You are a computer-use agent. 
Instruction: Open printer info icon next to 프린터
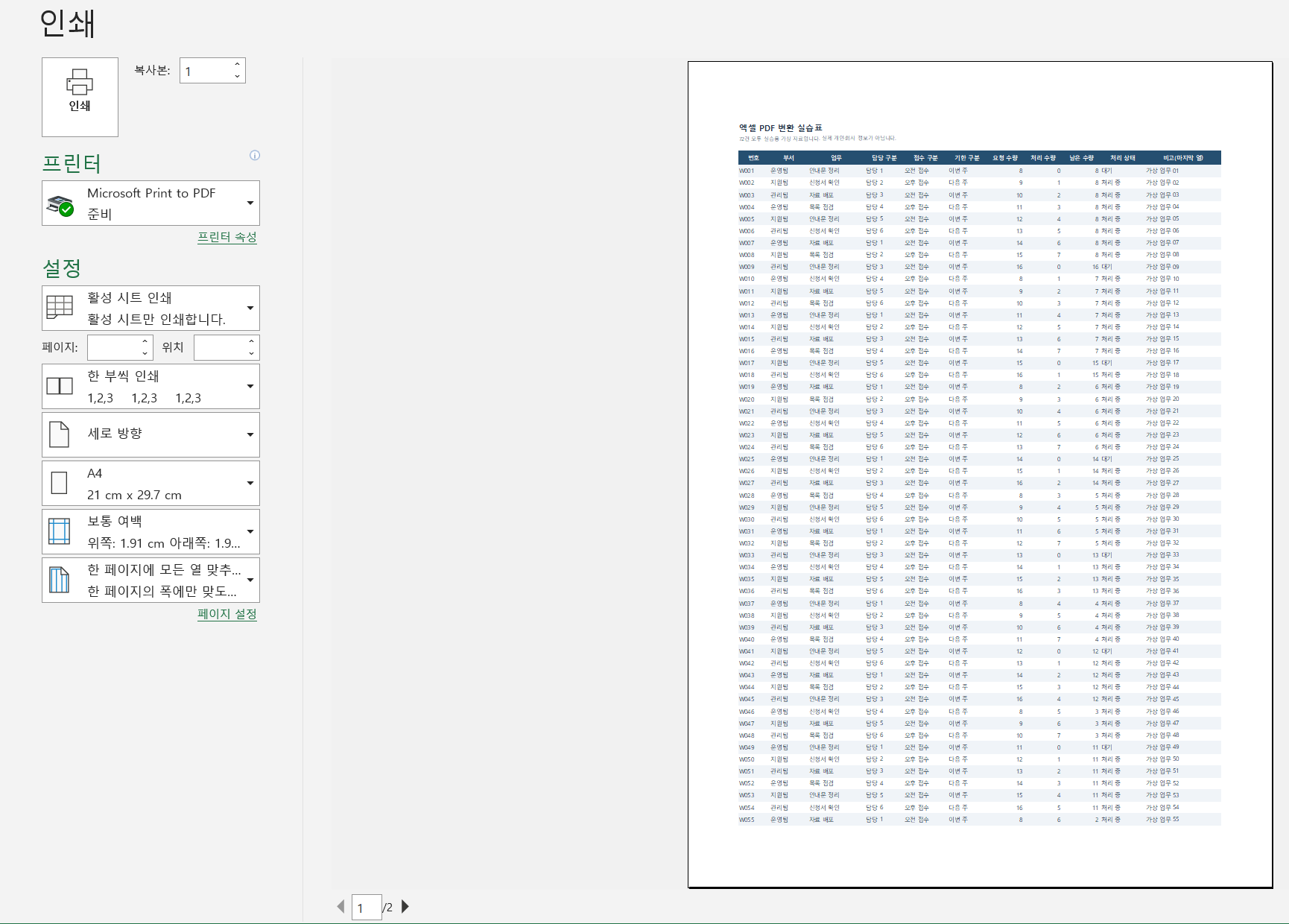pos(255,155)
